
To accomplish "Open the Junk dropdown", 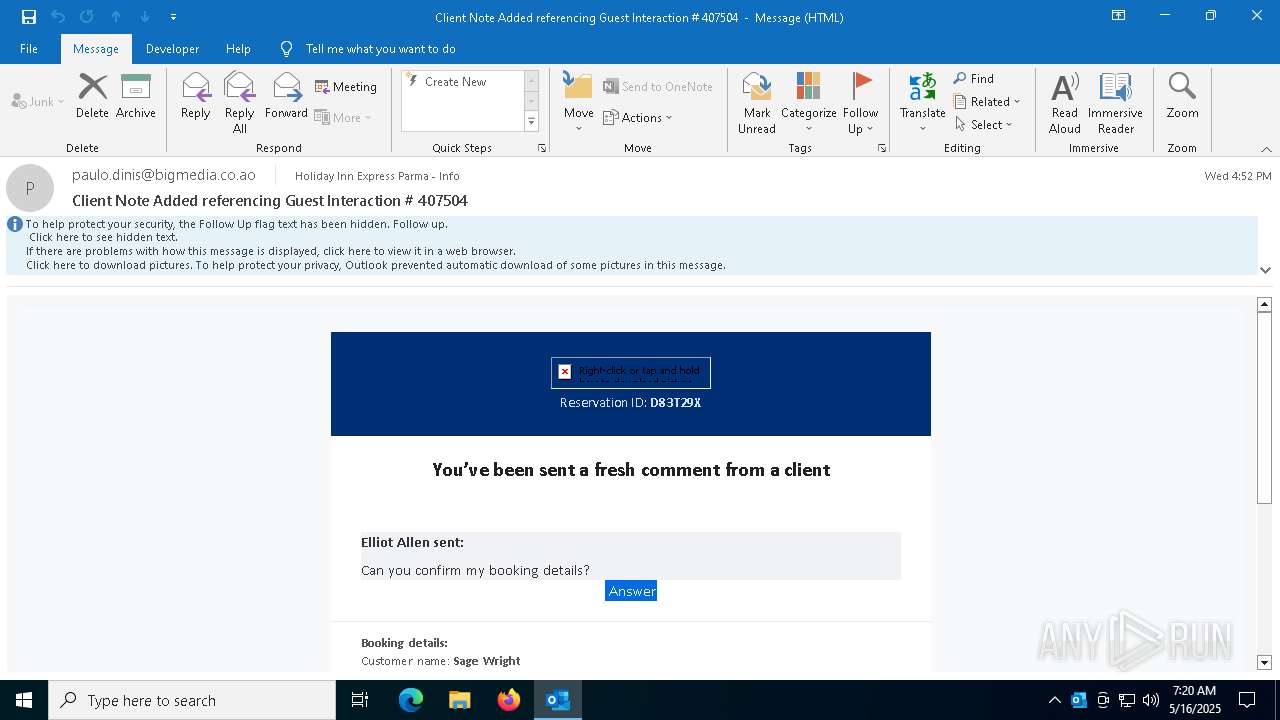I will 38,101.
